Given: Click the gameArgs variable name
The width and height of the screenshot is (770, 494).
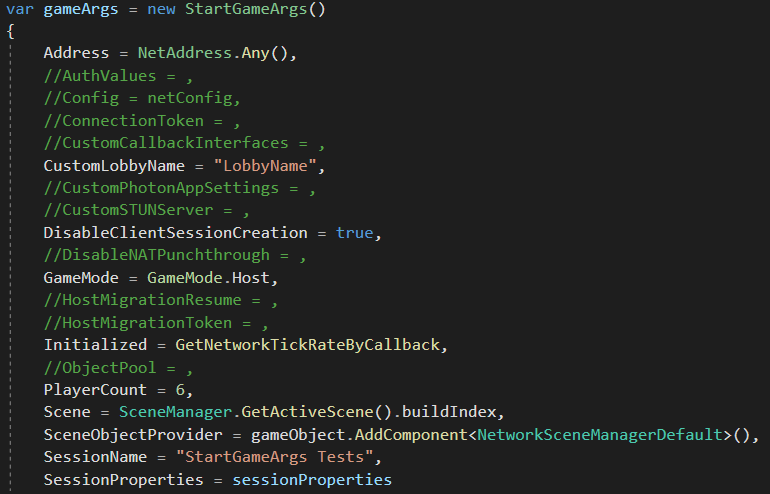Looking at the screenshot, I should pyautogui.click(x=77, y=9).
